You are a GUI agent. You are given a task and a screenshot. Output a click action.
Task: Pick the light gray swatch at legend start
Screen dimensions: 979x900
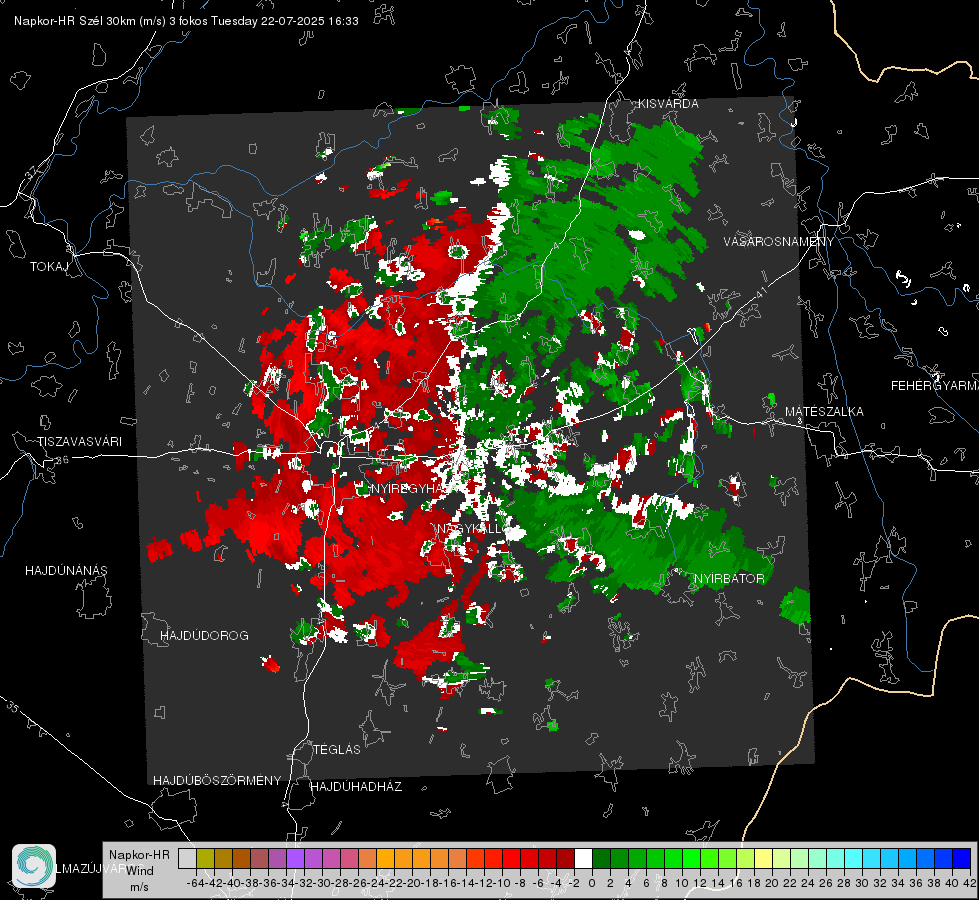tap(187, 858)
